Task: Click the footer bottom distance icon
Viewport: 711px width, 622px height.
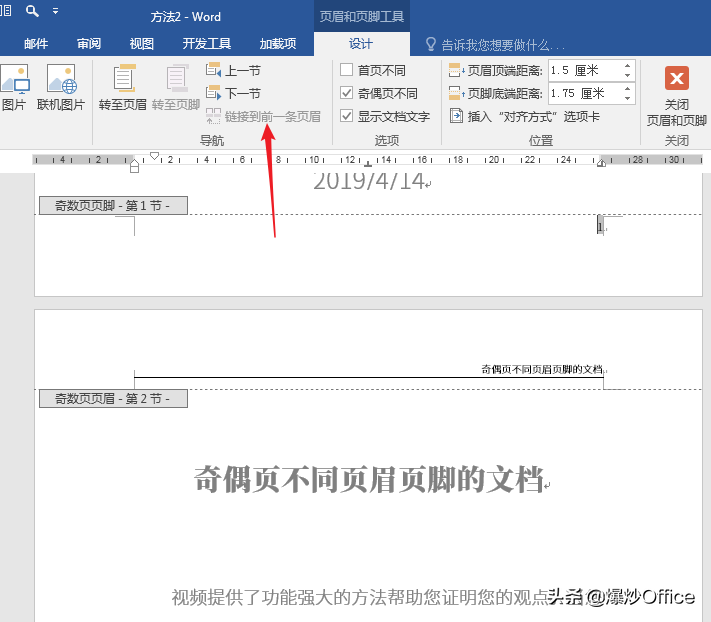Action: 456,93
